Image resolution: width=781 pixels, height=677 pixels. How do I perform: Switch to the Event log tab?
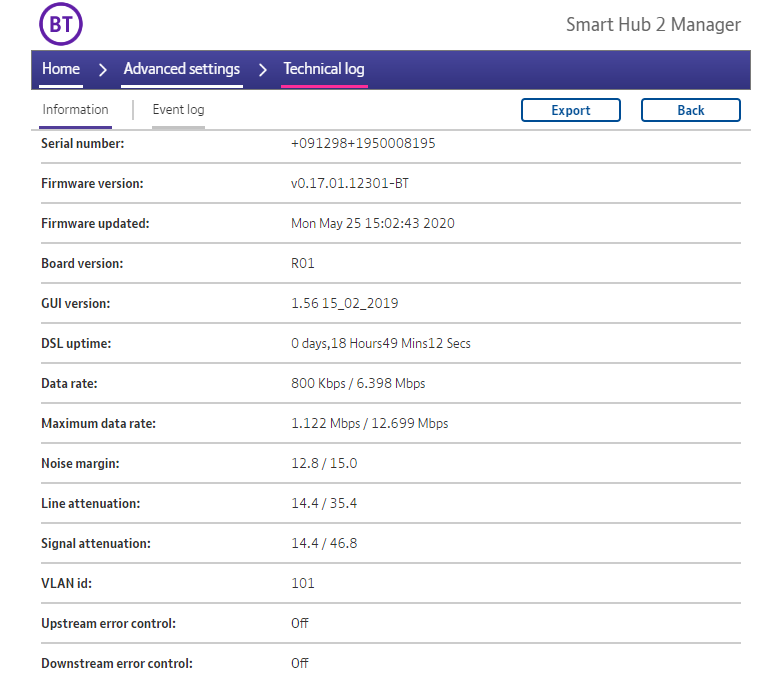pyautogui.click(x=178, y=110)
